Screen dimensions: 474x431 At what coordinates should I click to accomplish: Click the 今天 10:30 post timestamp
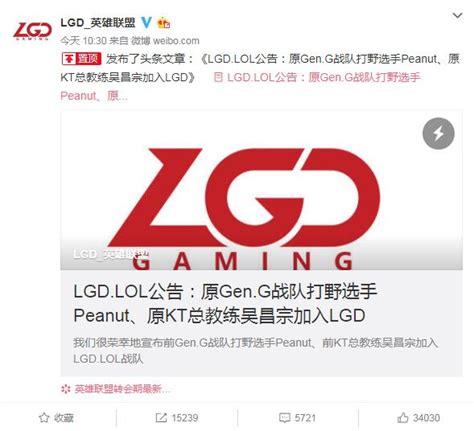point(83,41)
